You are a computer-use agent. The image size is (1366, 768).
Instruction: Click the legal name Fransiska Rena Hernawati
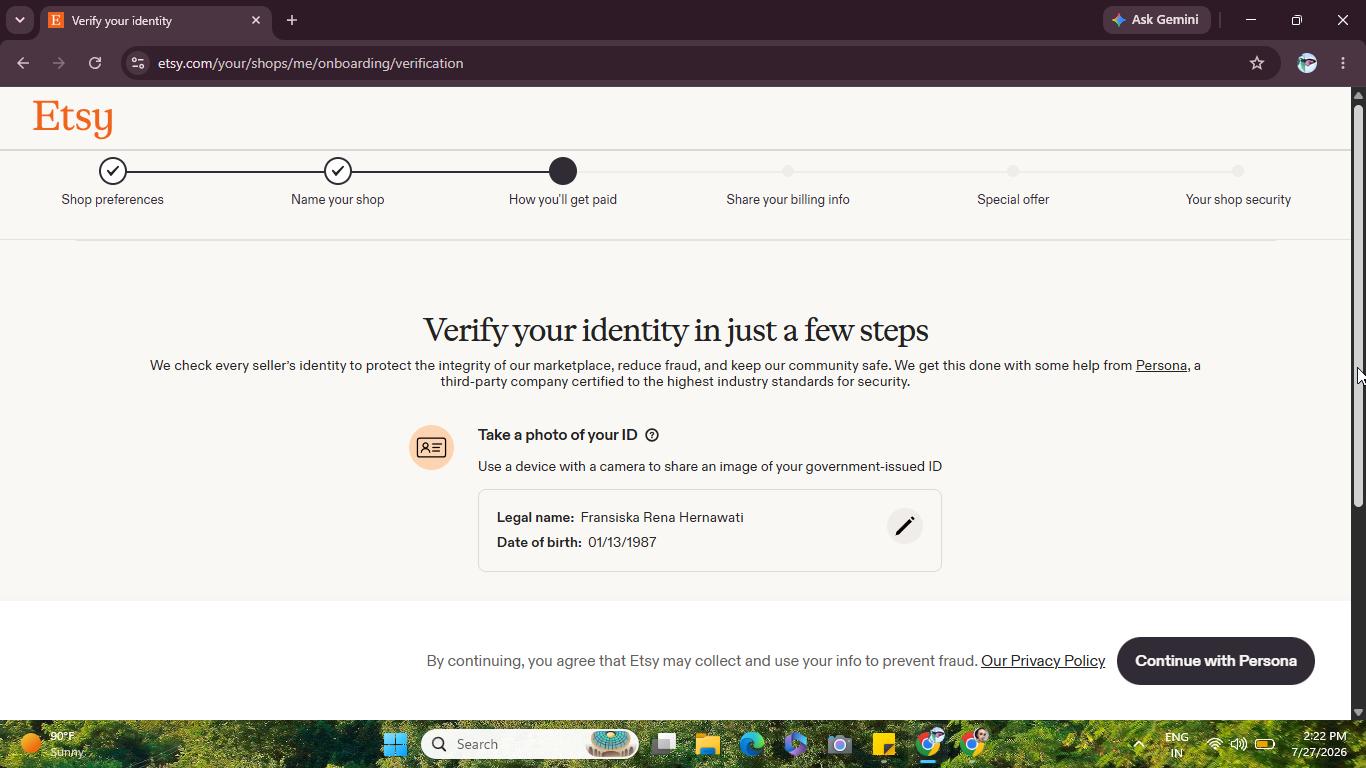coord(662,517)
